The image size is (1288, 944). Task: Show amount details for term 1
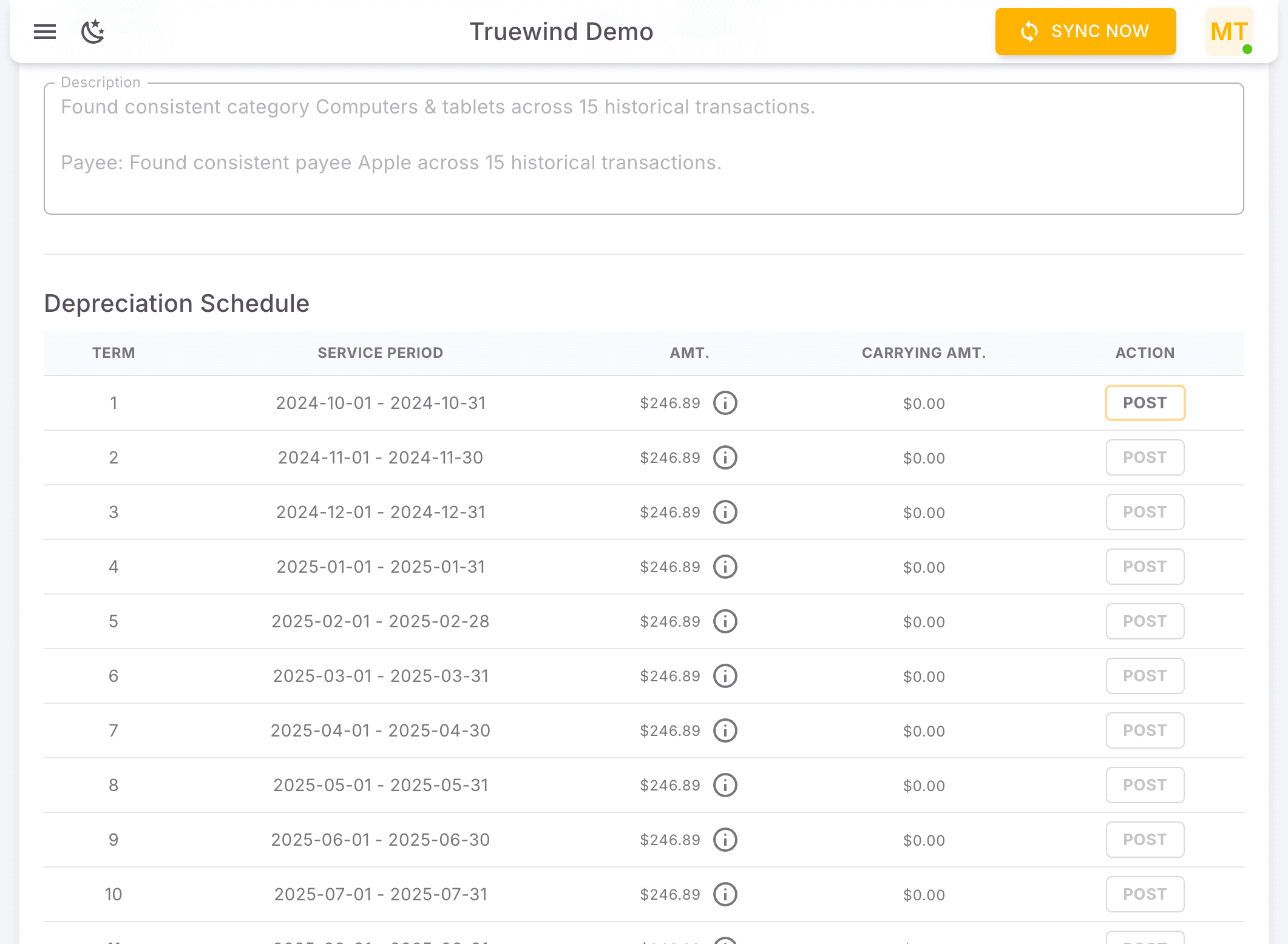(x=725, y=403)
